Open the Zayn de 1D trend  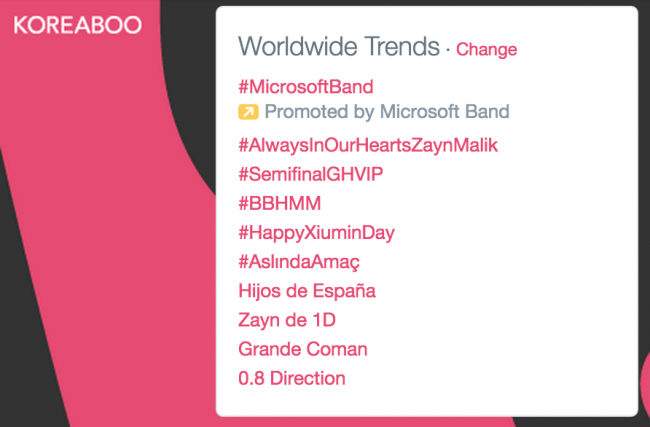(287, 320)
